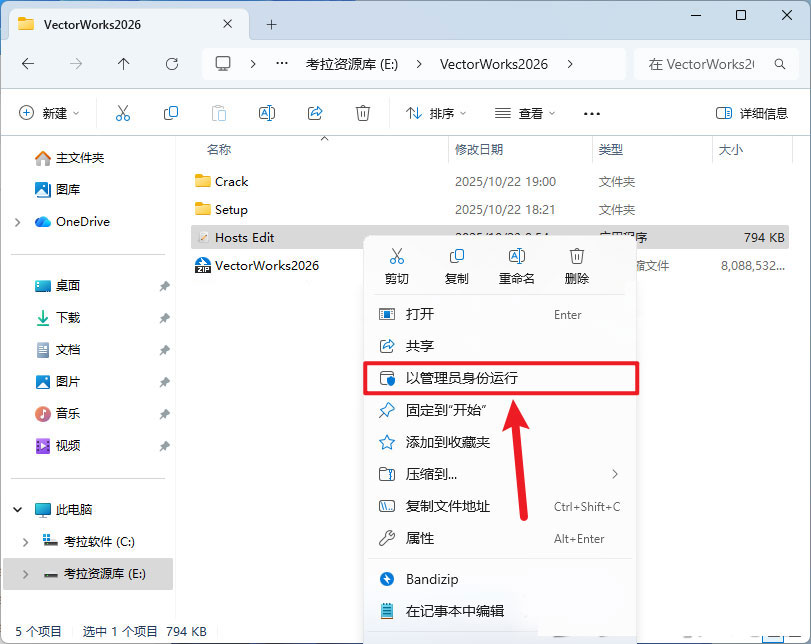Go back with the left arrow
The width and height of the screenshot is (811, 644).
28,64
